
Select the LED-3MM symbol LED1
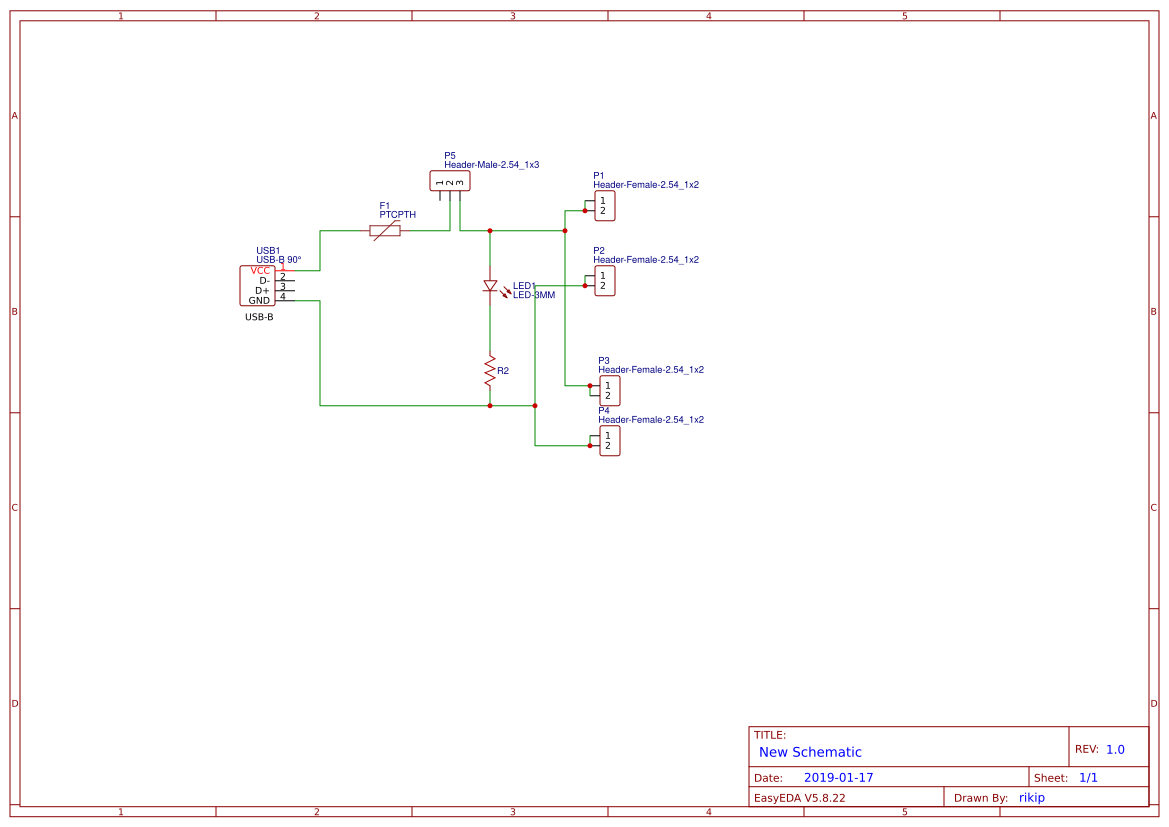click(x=491, y=286)
